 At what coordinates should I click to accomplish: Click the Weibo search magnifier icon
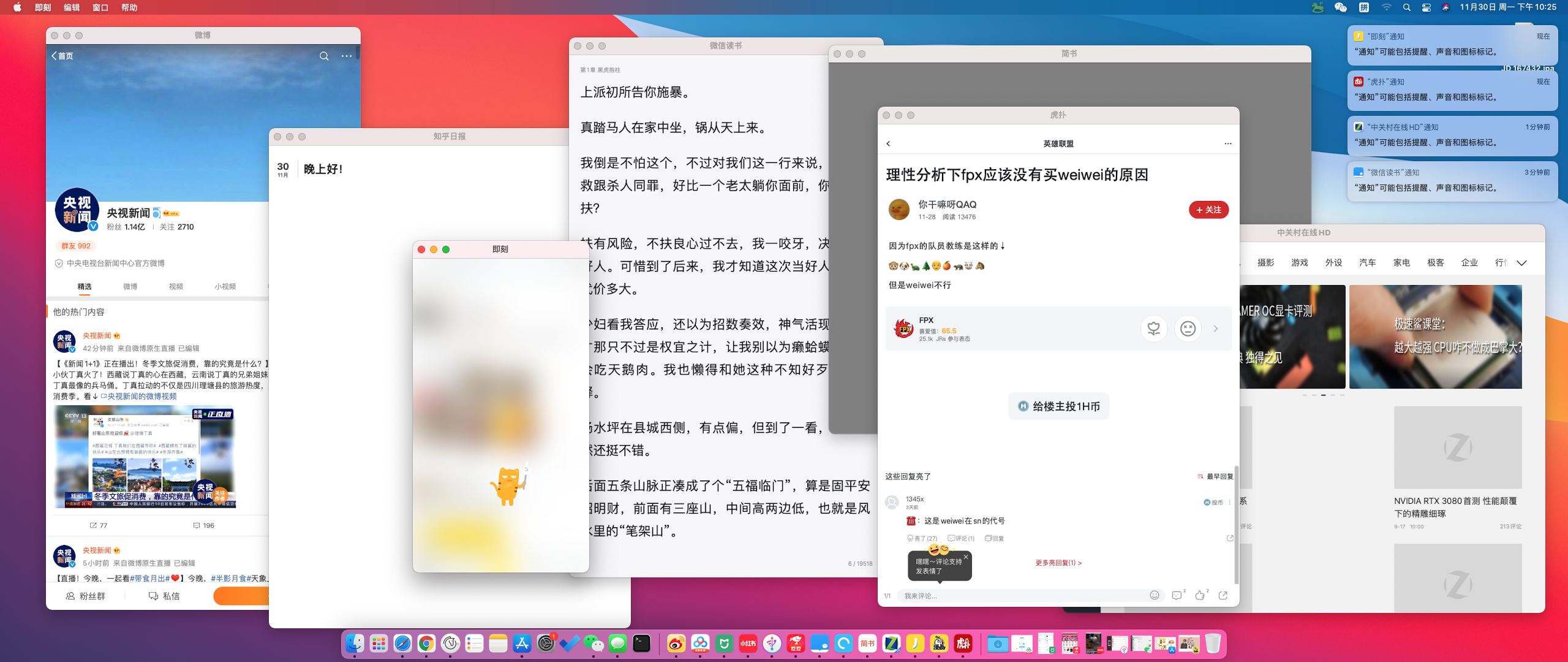point(324,56)
